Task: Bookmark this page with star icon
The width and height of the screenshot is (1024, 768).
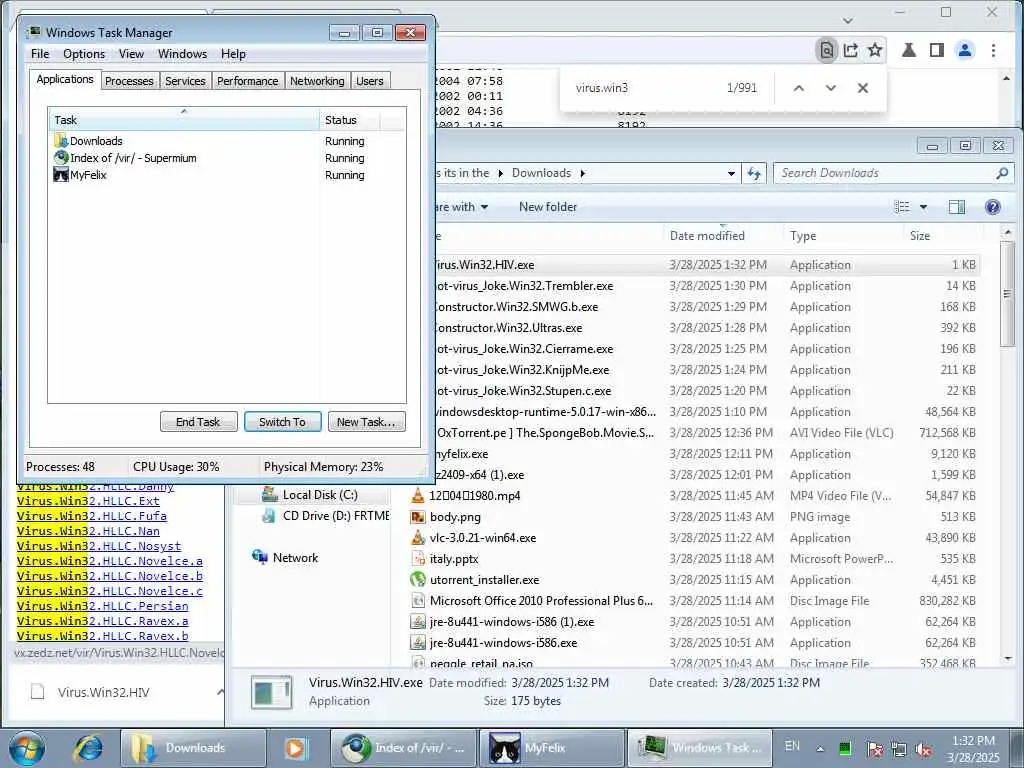Action: [x=875, y=50]
